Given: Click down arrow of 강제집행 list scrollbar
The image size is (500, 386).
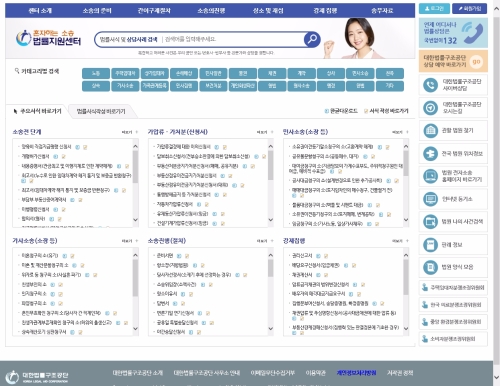Looking at the screenshot, I should (406, 328).
